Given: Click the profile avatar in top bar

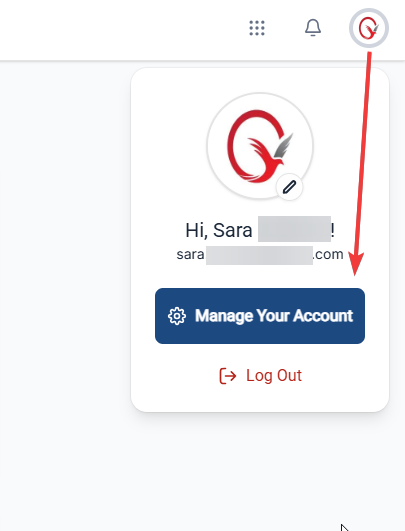Looking at the screenshot, I should pyautogui.click(x=369, y=28).
